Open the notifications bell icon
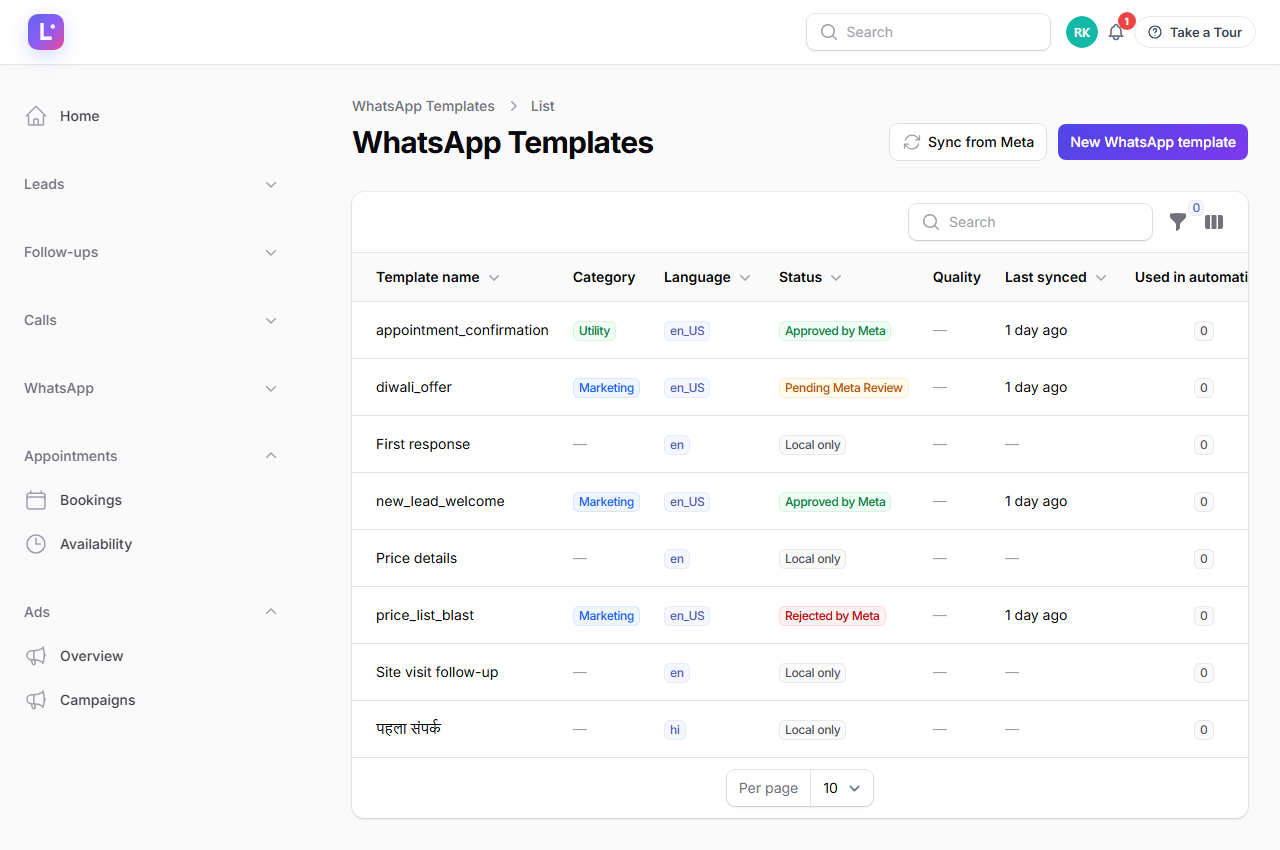This screenshot has width=1280, height=850. point(1116,32)
